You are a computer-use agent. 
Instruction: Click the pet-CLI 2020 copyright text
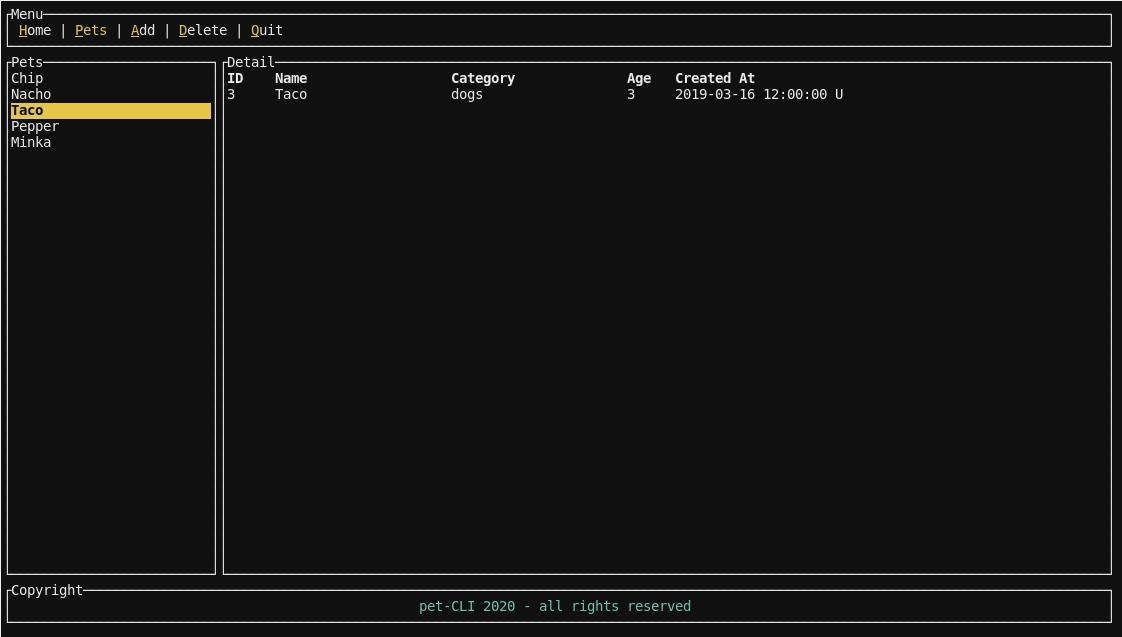click(555, 606)
